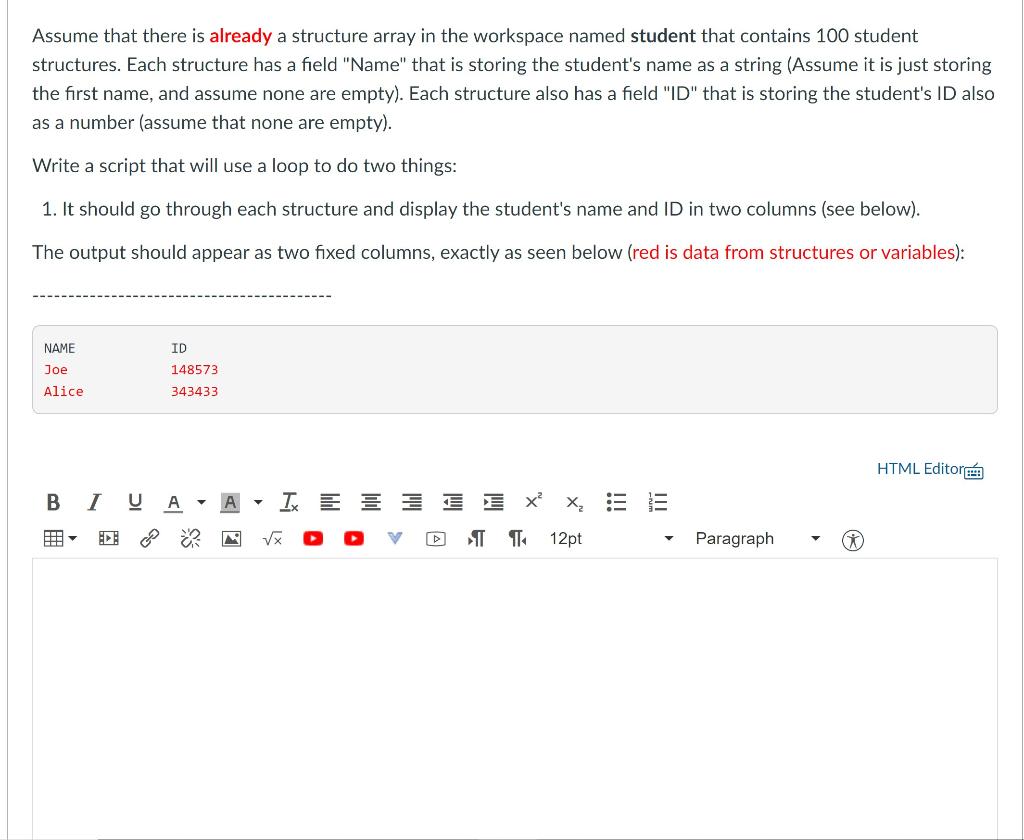The width and height of the screenshot is (1024, 840).
Task: Click the record/upload media play icon
Action: click(x=436, y=539)
